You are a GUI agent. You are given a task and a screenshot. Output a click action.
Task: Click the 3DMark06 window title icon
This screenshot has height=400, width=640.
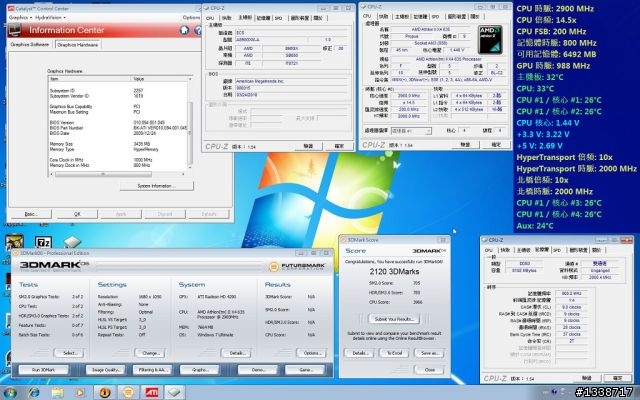pos(16,253)
